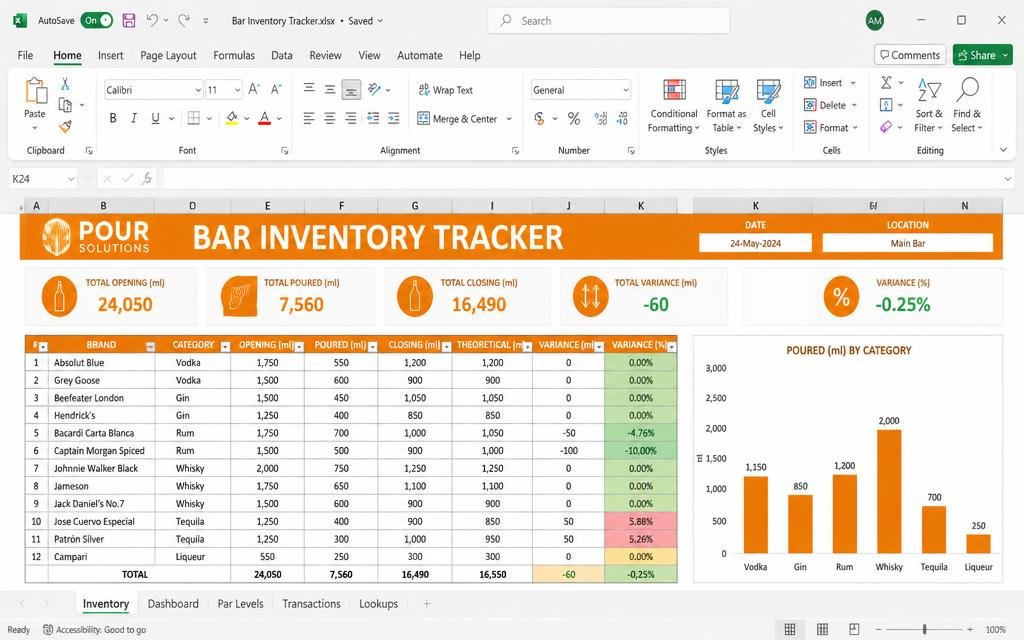This screenshot has width=1024, height=640.
Task: Click the zoom slider handle
Action: coord(924,630)
